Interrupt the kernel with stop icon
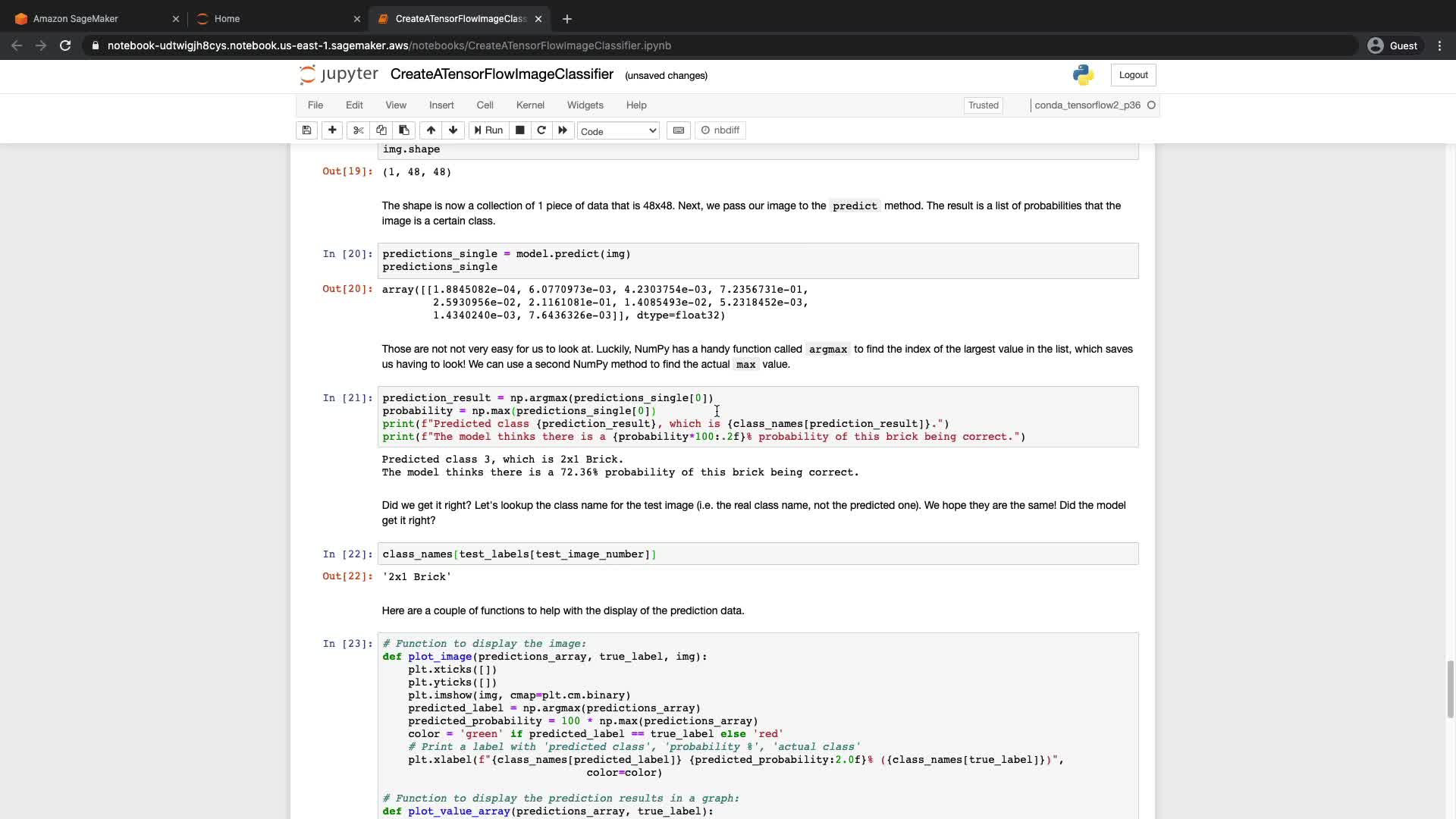The height and width of the screenshot is (819, 1456). tap(519, 130)
